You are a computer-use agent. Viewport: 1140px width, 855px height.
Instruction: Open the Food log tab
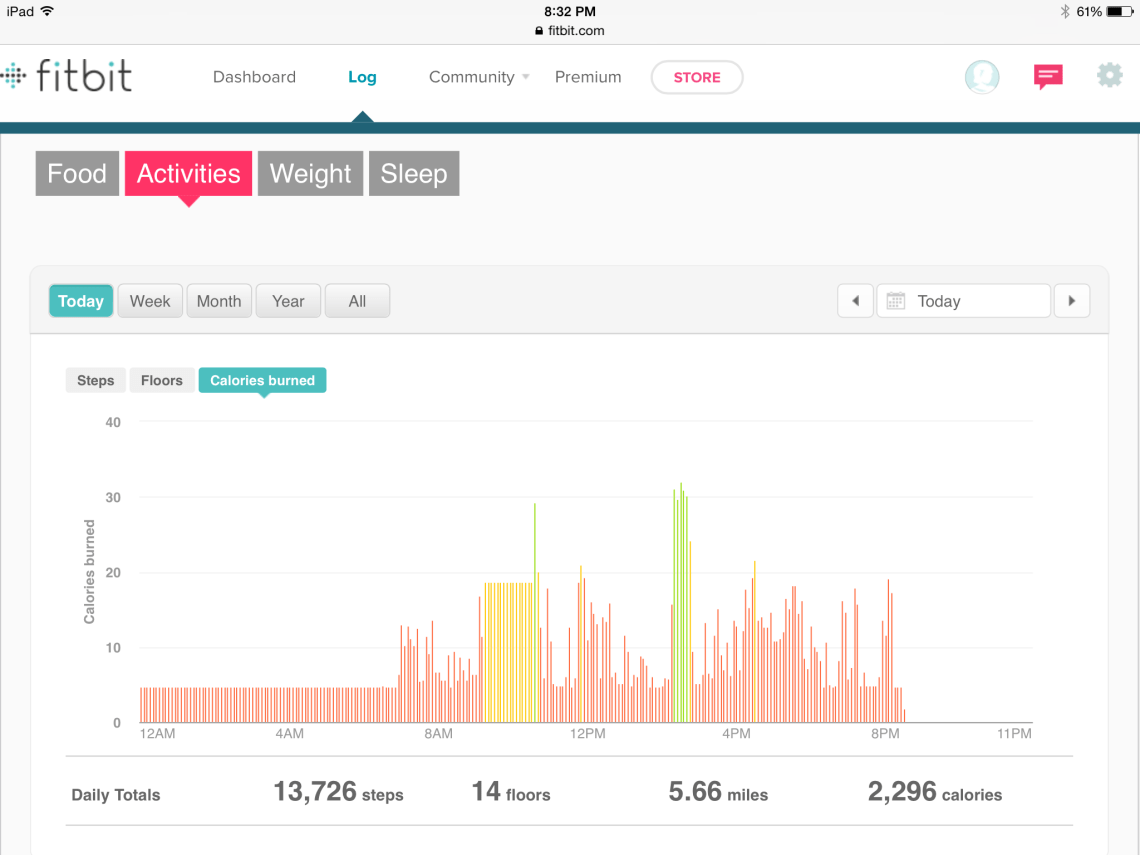(x=77, y=174)
